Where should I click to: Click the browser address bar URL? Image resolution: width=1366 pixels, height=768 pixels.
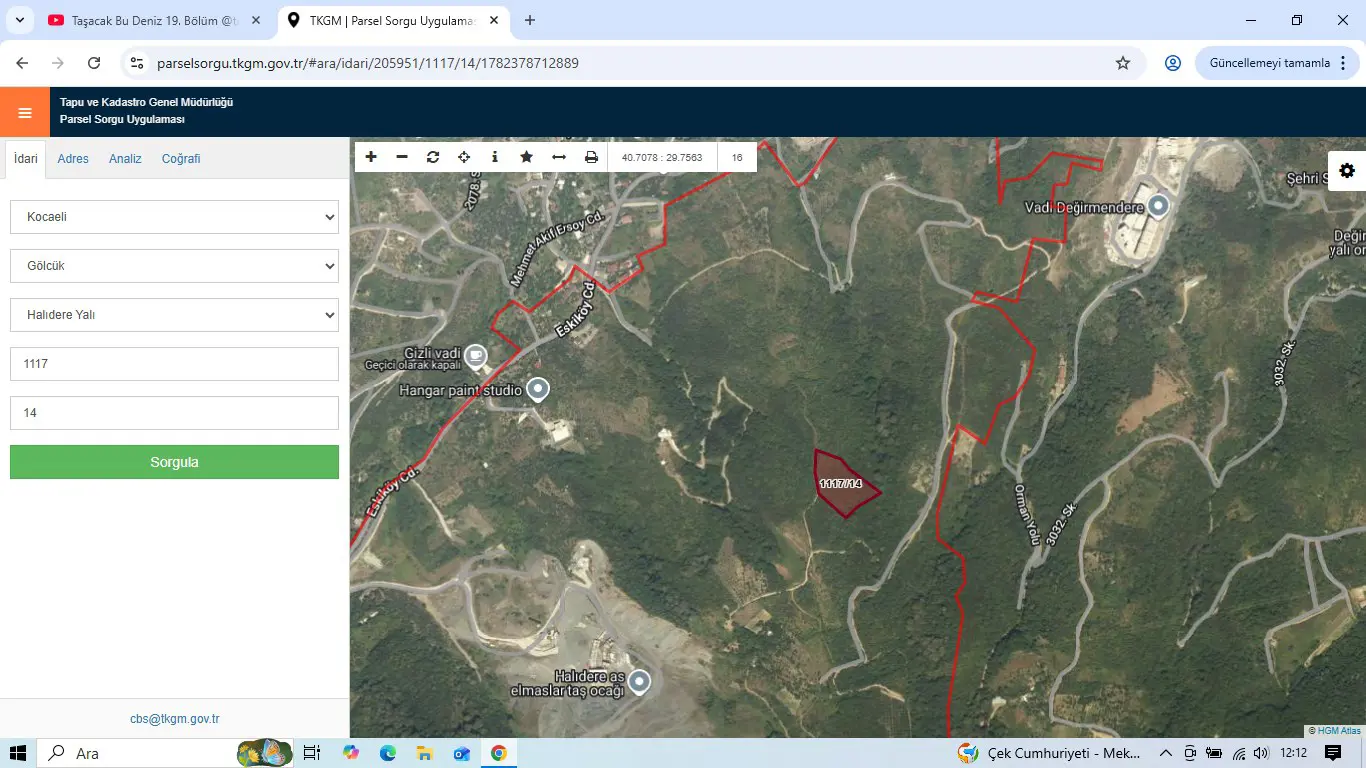tap(368, 63)
